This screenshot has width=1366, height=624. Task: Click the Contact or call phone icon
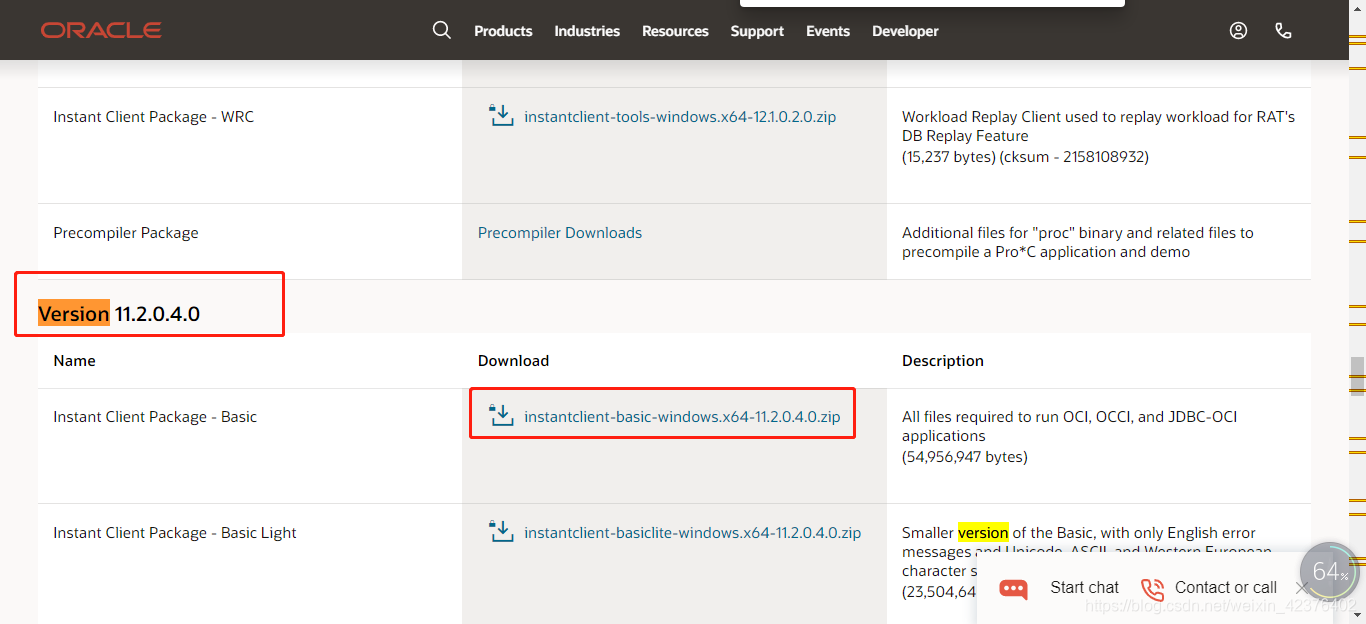1151,589
